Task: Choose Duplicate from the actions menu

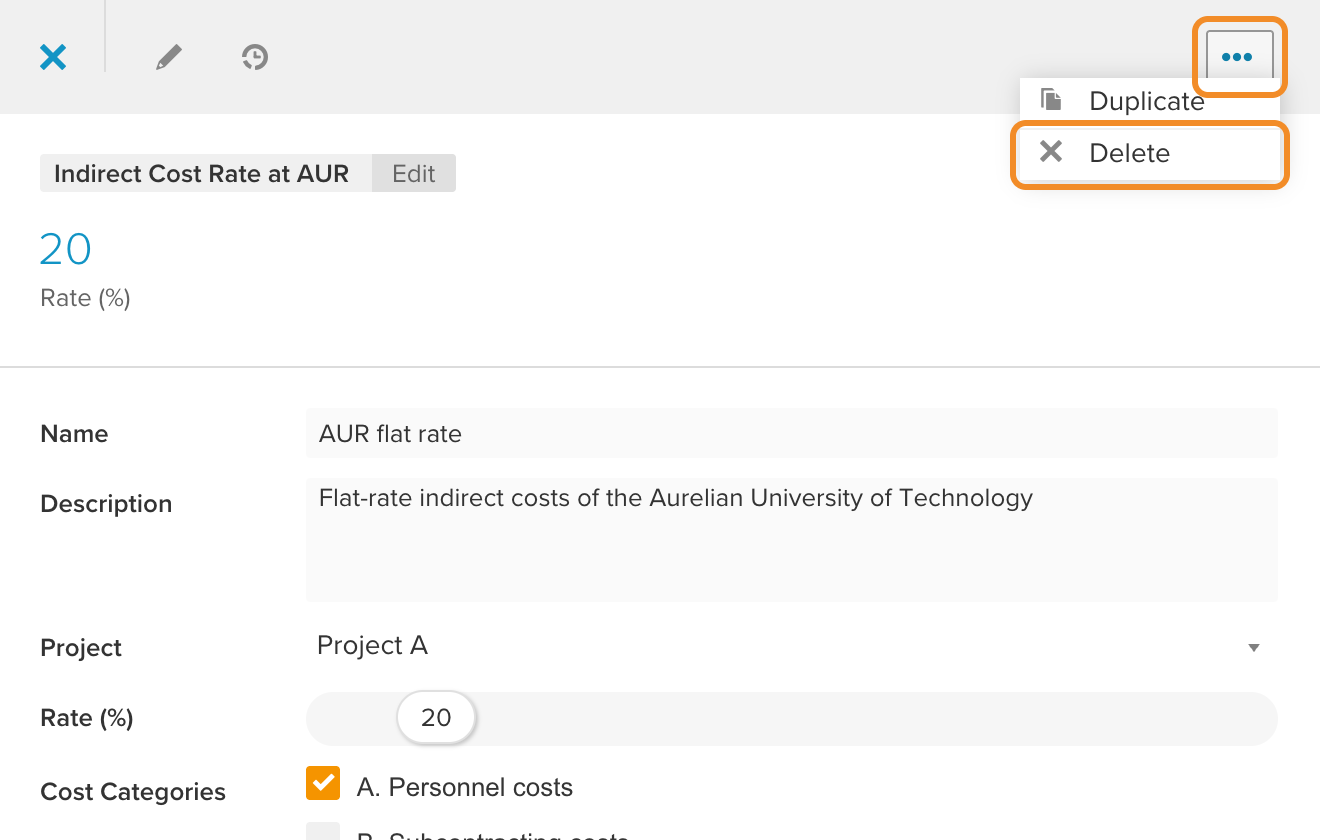Action: [1150, 100]
